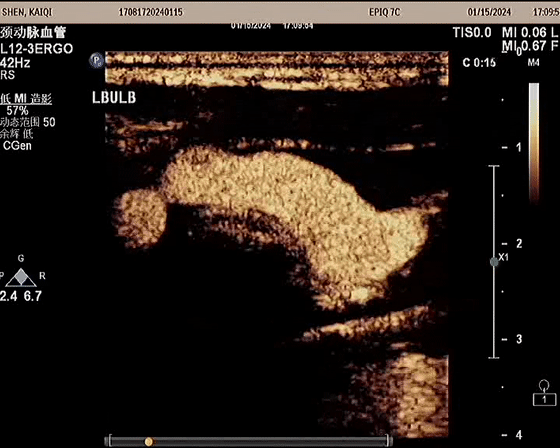This screenshot has height=448, width=560.
Task: Click the CGen setting label
Action: click(17, 146)
